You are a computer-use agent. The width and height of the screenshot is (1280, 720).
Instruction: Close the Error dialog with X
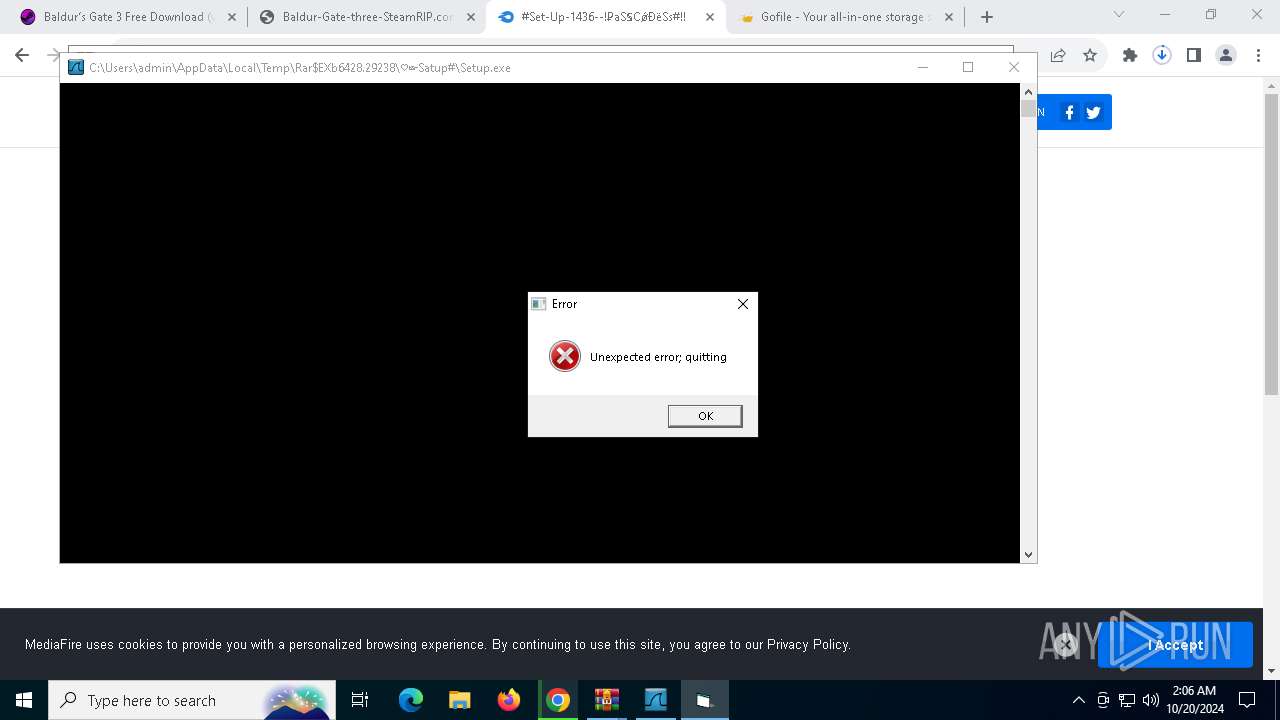coord(742,304)
